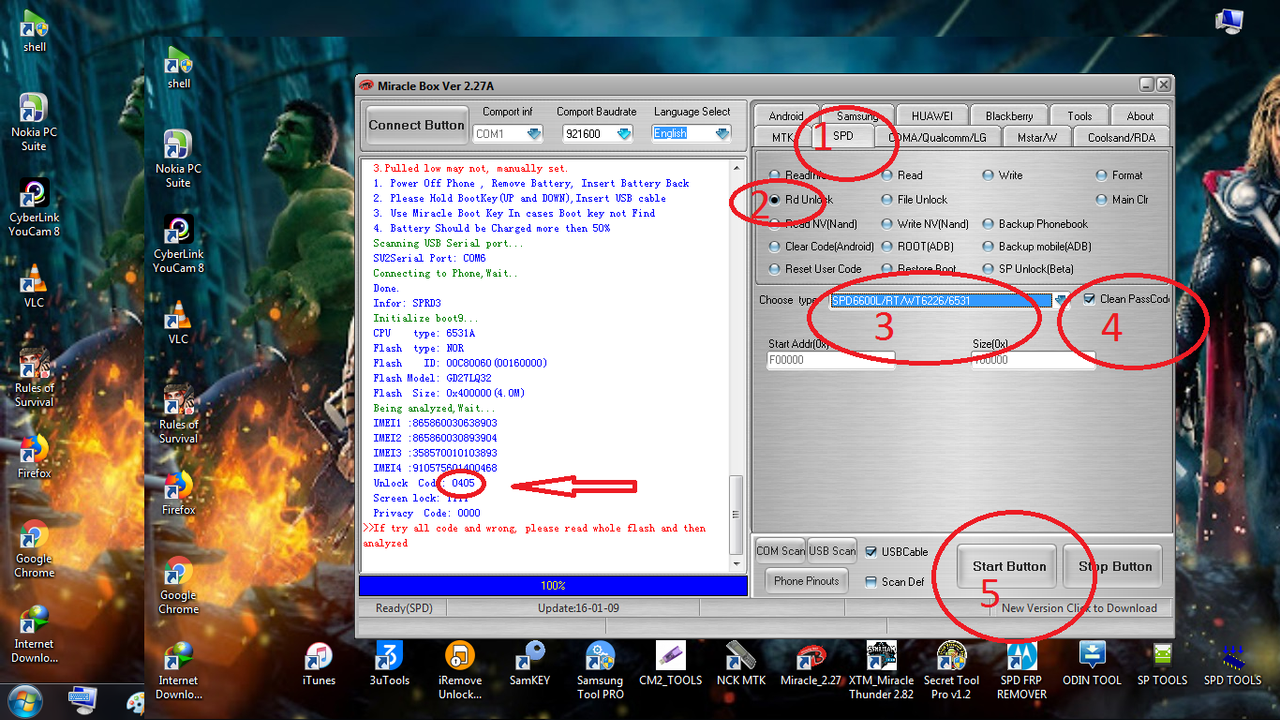Uncheck the USBCable checkbox
The width and height of the screenshot is (1280, 720).
pyautogui.click(x=871, y=551)
